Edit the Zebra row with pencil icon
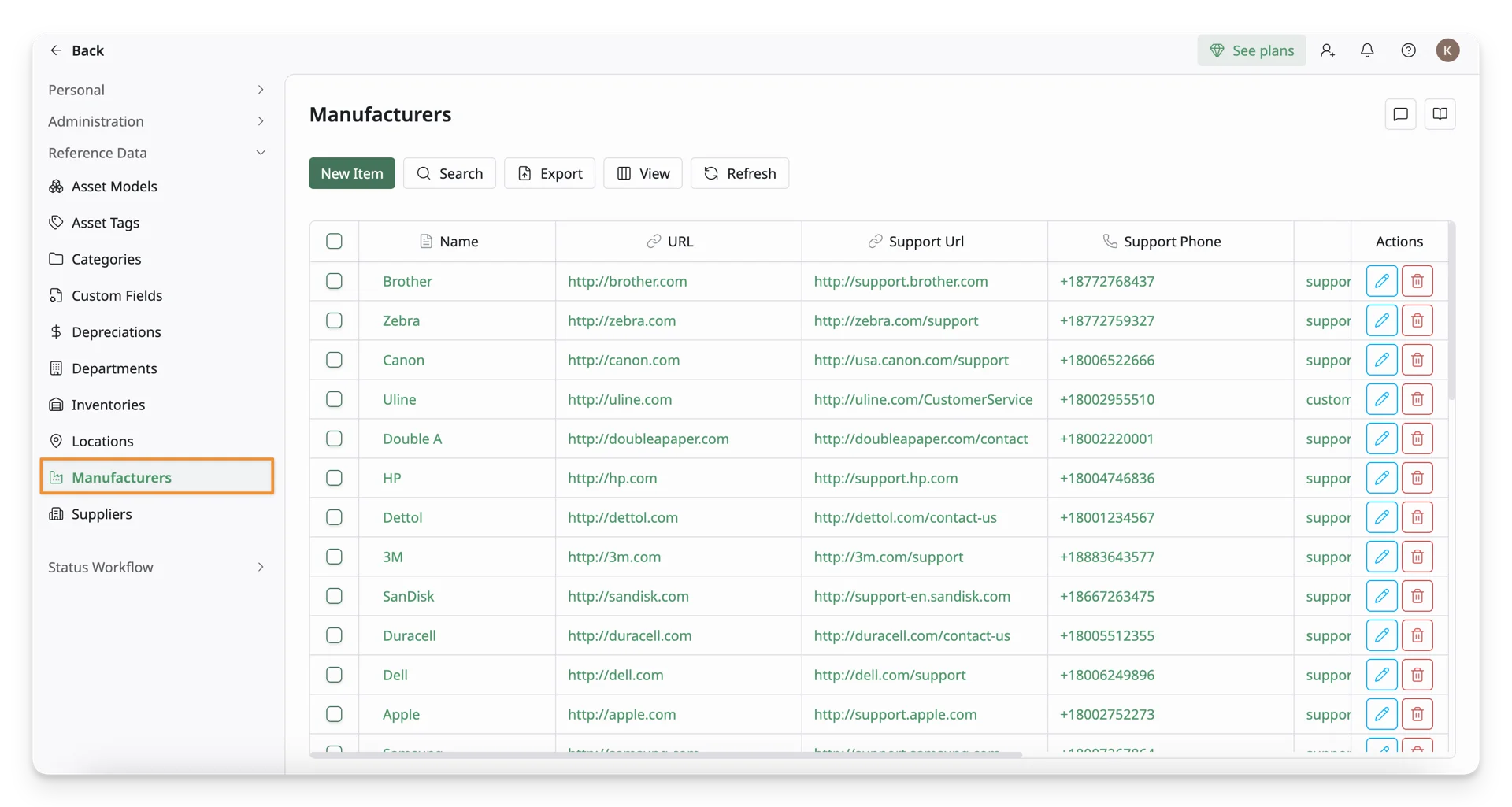The height and width of the screenshot is (807, 1512). pyautogui.click(x=1381, y=320)
